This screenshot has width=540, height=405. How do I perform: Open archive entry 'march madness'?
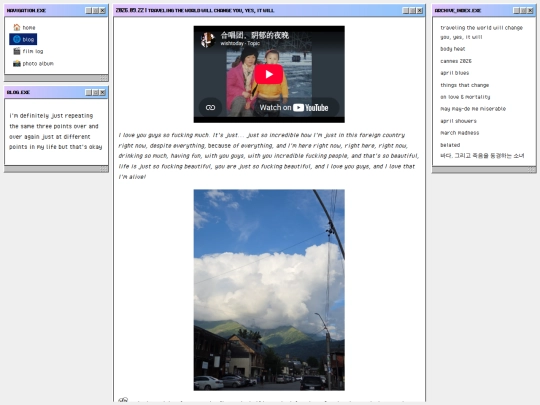pos(459,133)
